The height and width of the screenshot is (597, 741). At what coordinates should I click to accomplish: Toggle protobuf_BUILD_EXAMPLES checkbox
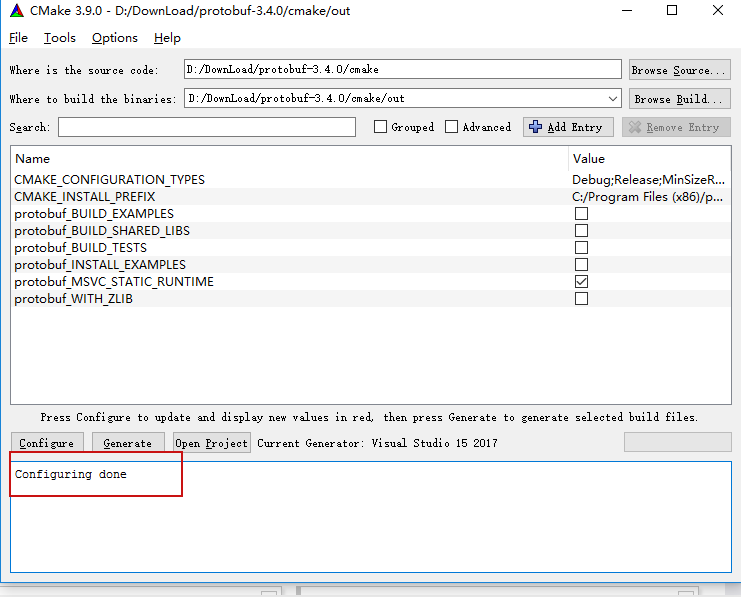coord(581,214)
